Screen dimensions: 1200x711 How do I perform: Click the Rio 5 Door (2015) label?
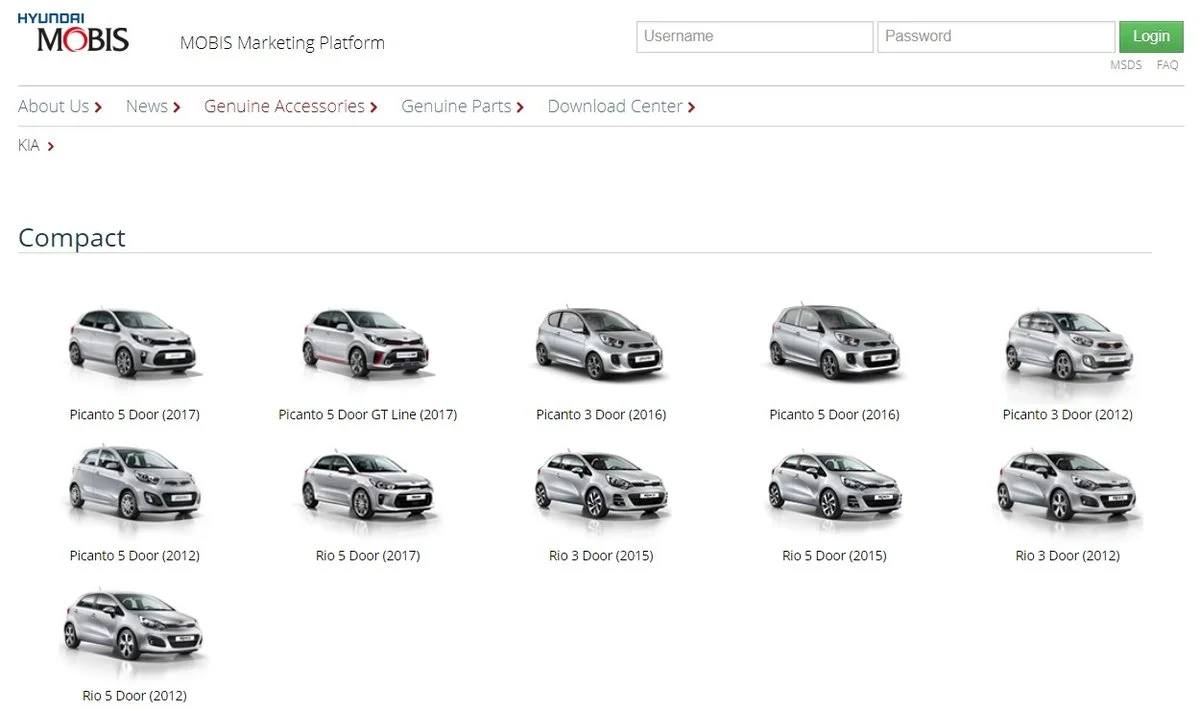834,555
